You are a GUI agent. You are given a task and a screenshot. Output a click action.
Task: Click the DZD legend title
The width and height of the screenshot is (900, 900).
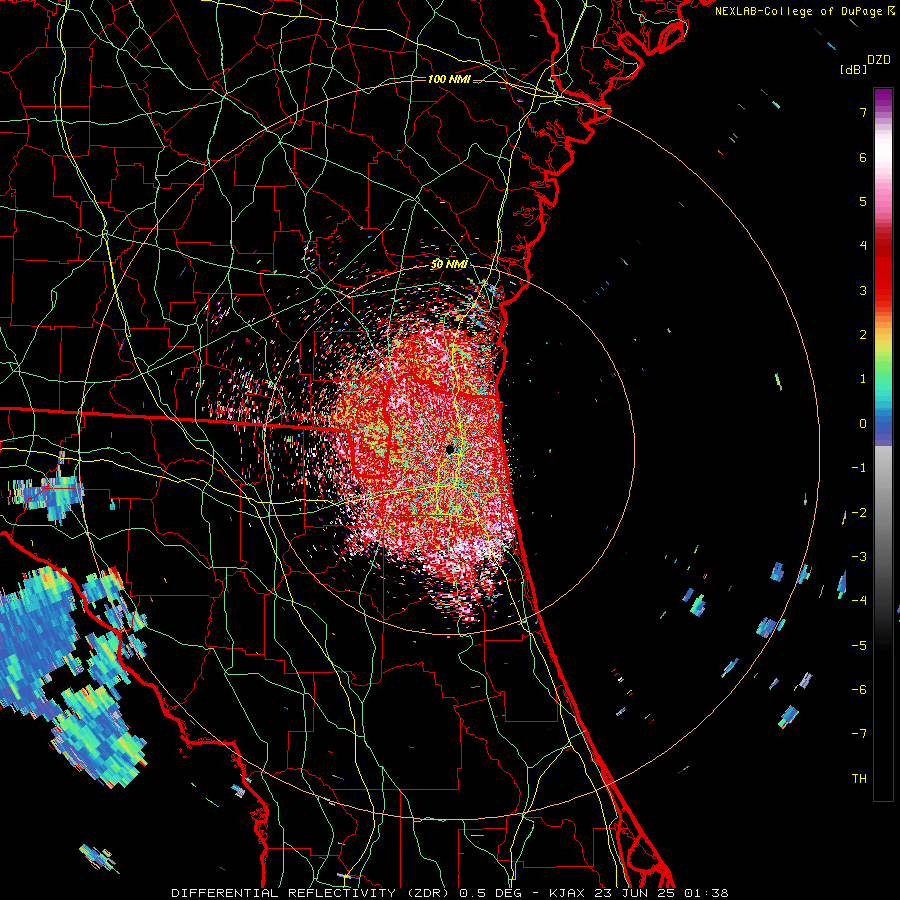(879, 60)
